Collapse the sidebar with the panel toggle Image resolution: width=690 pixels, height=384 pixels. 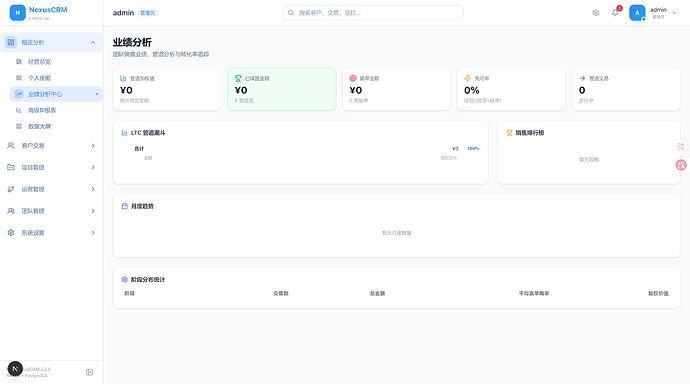click(x=89, y=373)
